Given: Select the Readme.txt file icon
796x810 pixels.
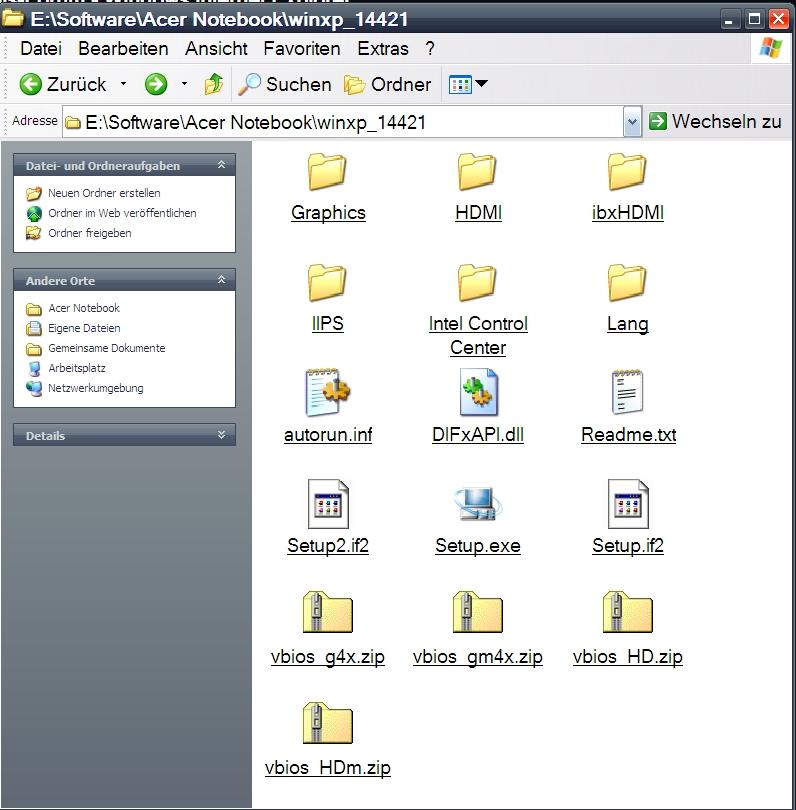Looking at the screenshot, I should 627,392.
